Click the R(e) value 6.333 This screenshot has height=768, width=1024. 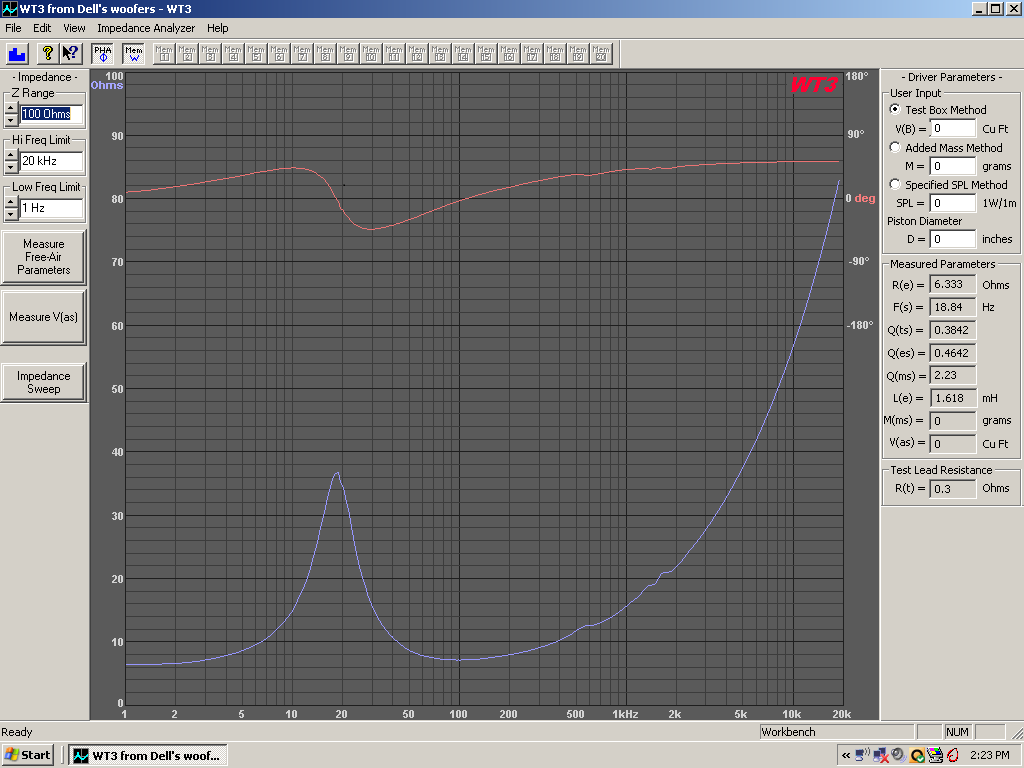[x=953, y=285]
